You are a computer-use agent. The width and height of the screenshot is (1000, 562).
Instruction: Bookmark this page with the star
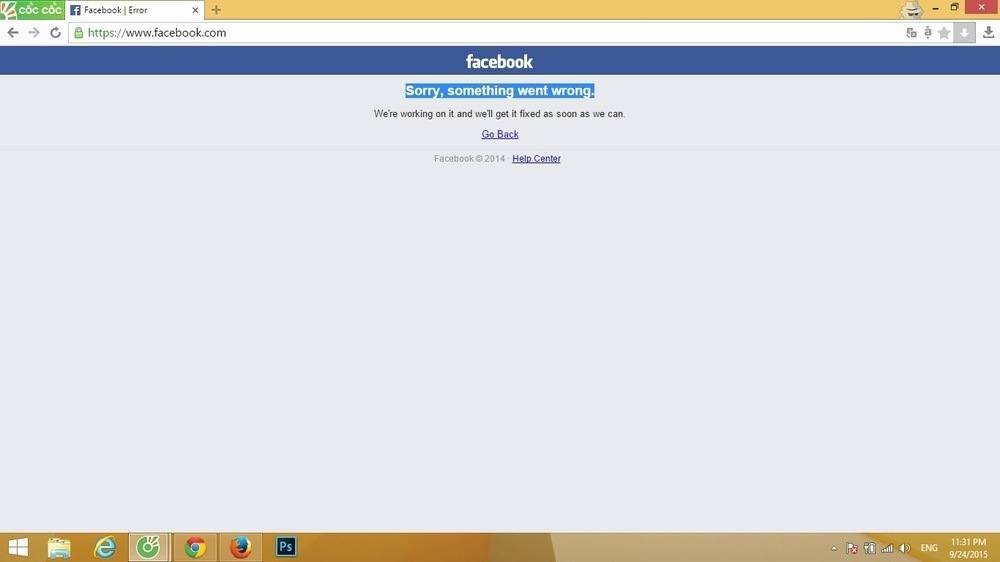(944, 33)
